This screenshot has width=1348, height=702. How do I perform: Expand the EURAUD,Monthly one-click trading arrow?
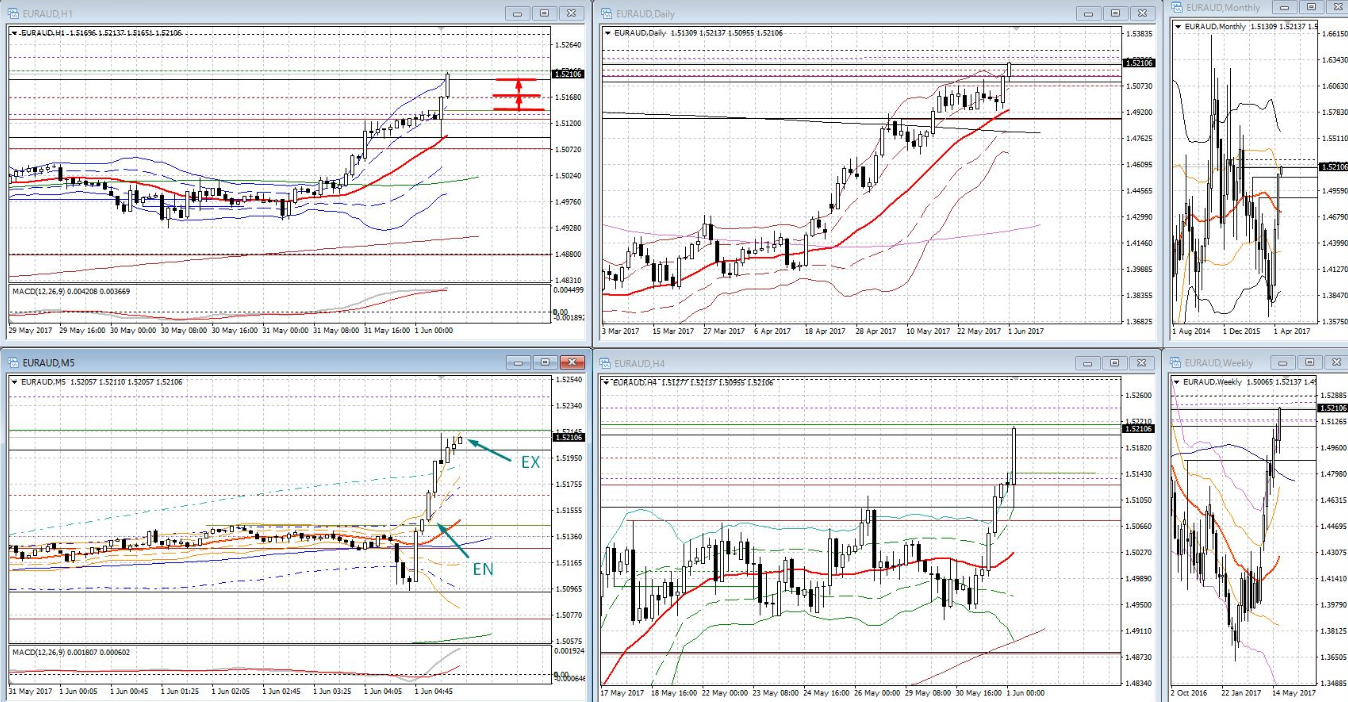[1179, 26]
